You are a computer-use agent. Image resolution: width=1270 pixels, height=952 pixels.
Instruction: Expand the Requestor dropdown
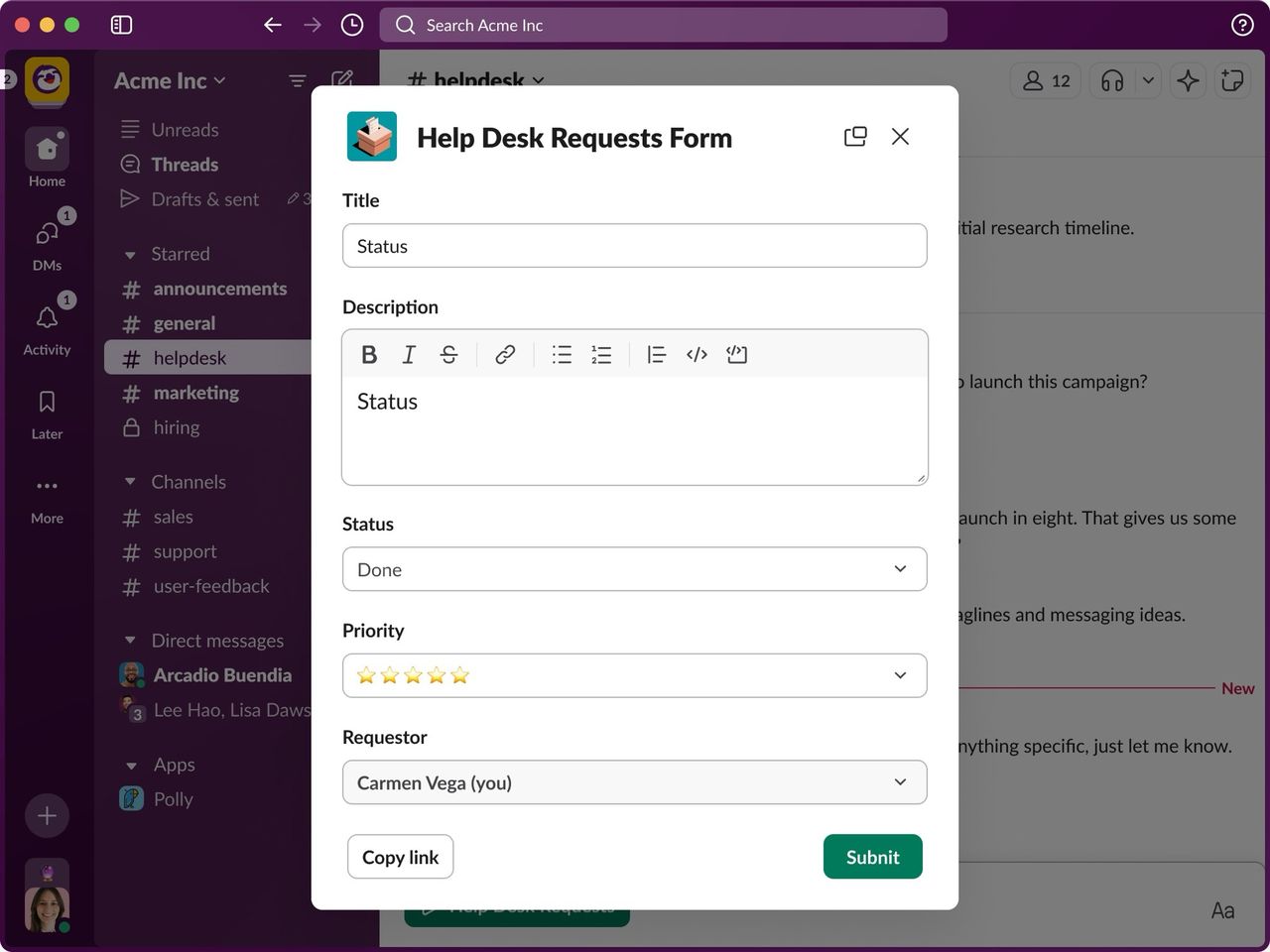pyautogui.click(x=634, y=782)
